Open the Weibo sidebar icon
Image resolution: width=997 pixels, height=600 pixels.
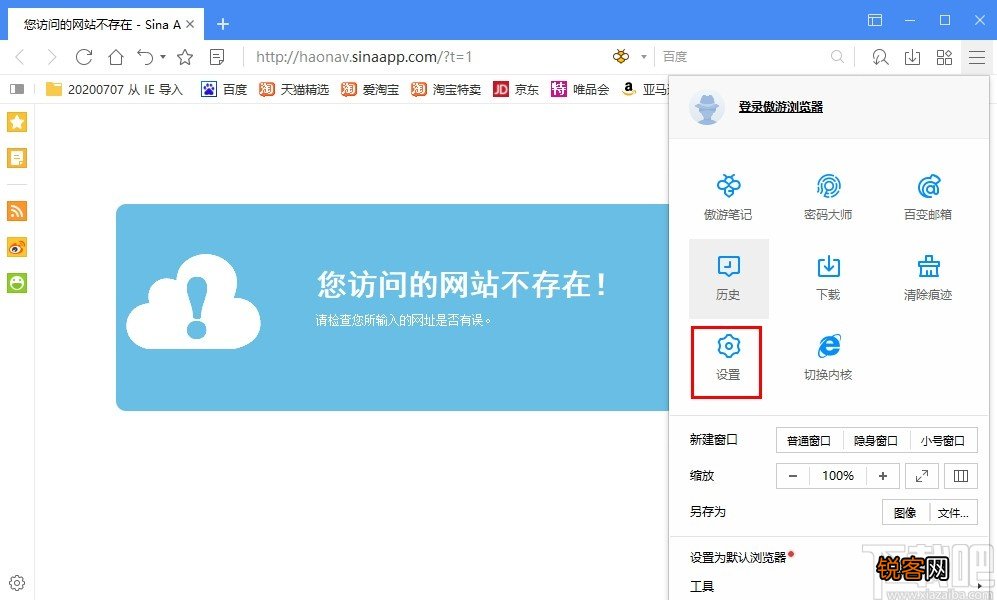(x=15, y=247)
